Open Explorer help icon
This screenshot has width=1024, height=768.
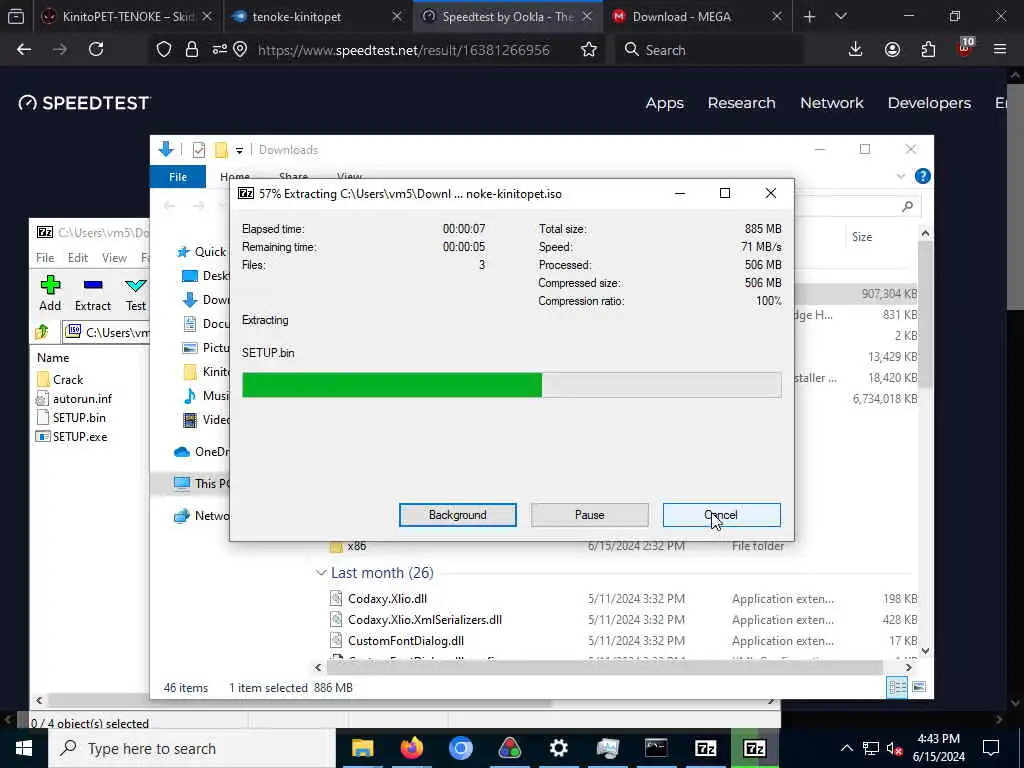point(922,176)
